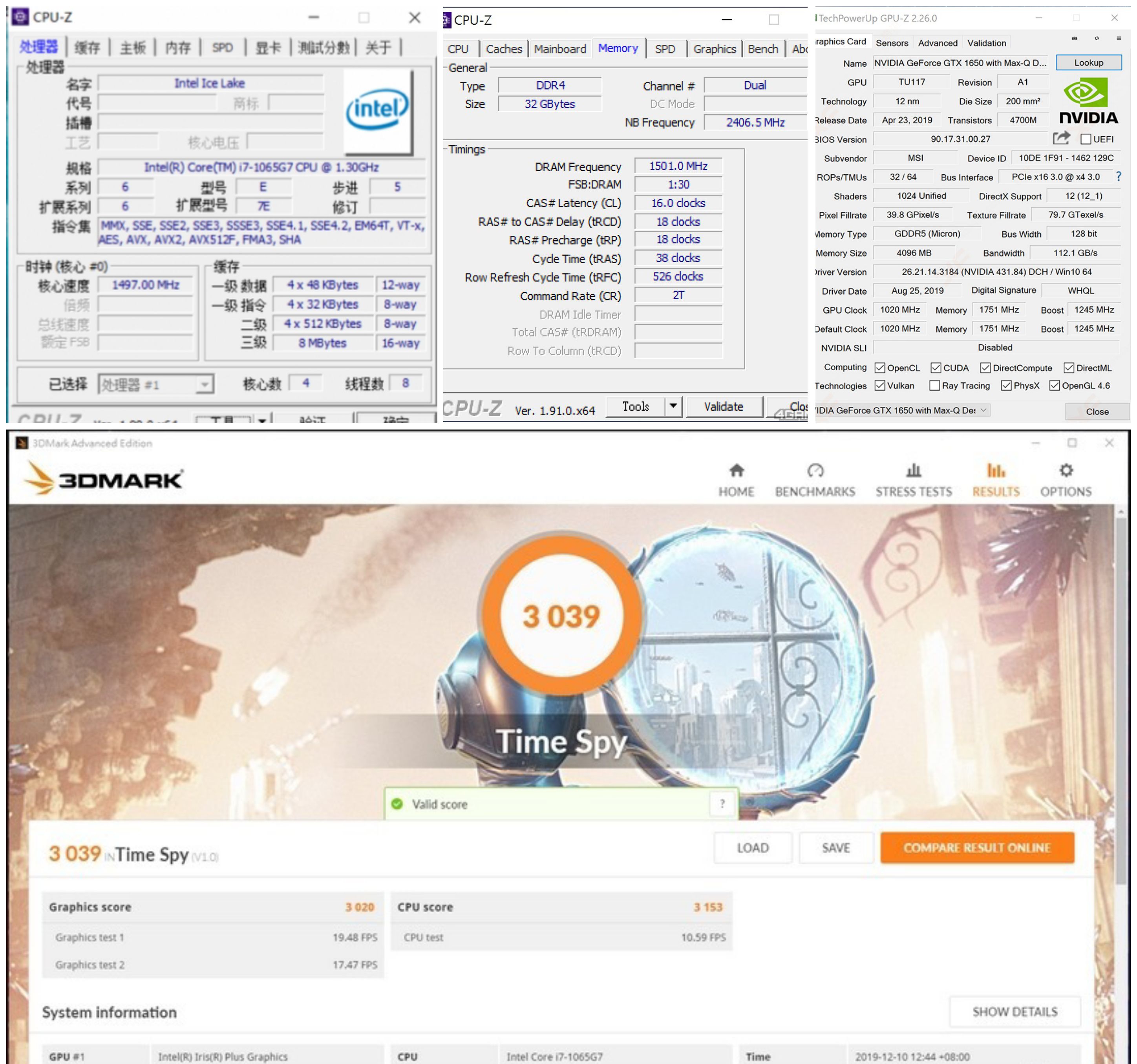This screenshot has width=1137, height=1064.
Task: Select the Graphics tab in English CPU-Z
Action: coord(714,49)
